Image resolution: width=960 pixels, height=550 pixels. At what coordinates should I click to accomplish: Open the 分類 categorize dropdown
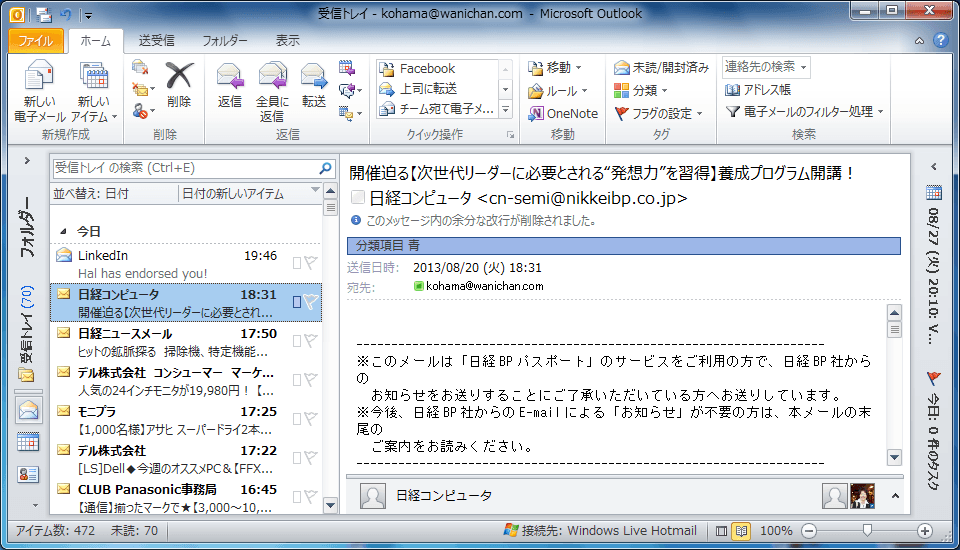(640, 91)
